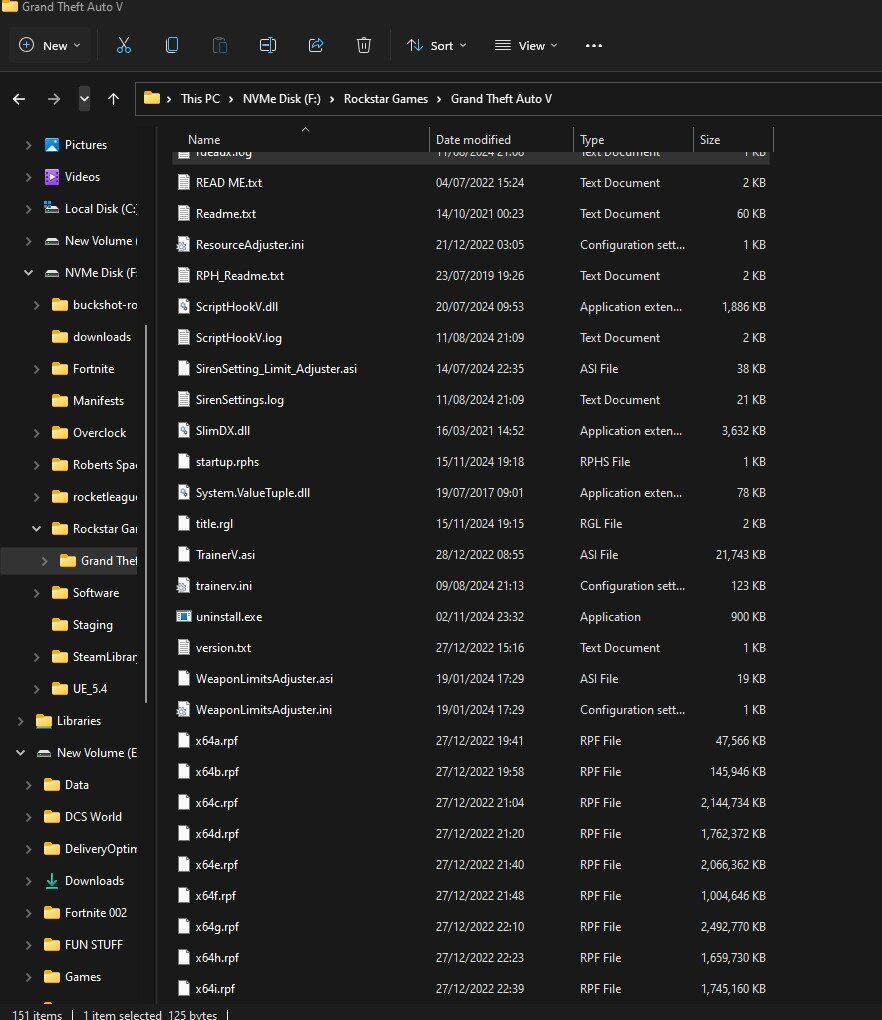Go up one folder level arrow
882x1020 pixels.
click(x=113, y=98)
